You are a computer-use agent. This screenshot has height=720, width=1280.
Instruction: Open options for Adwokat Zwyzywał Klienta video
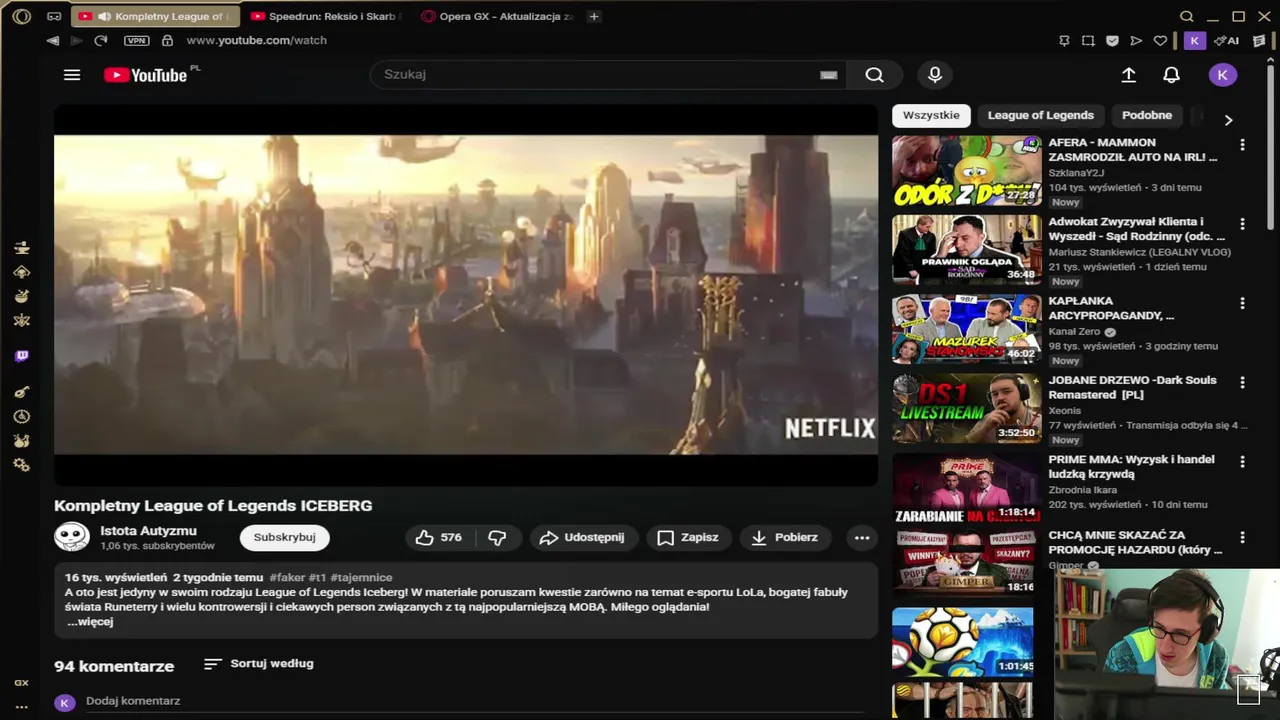[1242, 224]
